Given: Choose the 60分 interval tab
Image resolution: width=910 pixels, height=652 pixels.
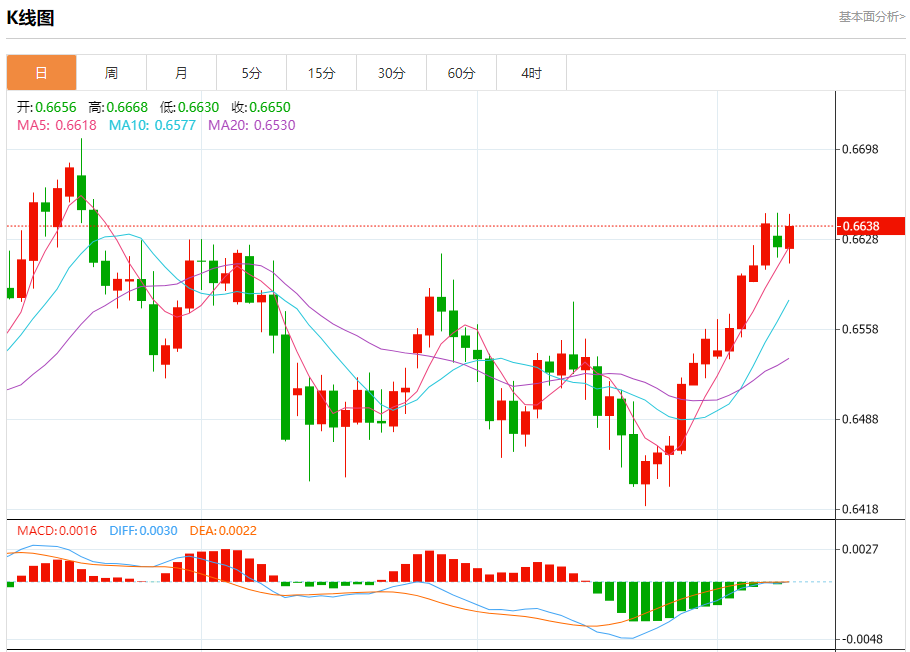Looking at the screenshot, I should pos(461,73).
